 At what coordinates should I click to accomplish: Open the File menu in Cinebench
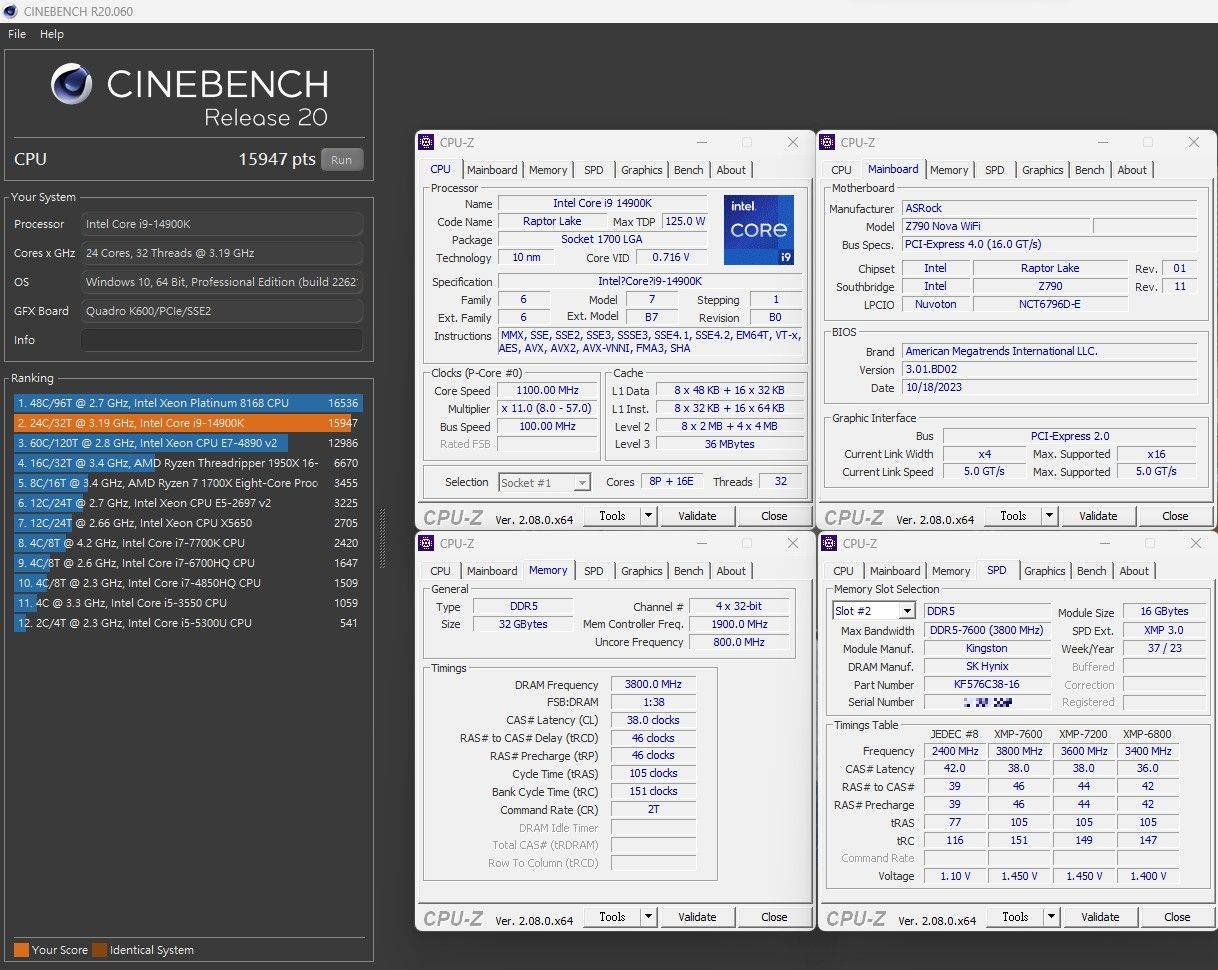point(17,34)
